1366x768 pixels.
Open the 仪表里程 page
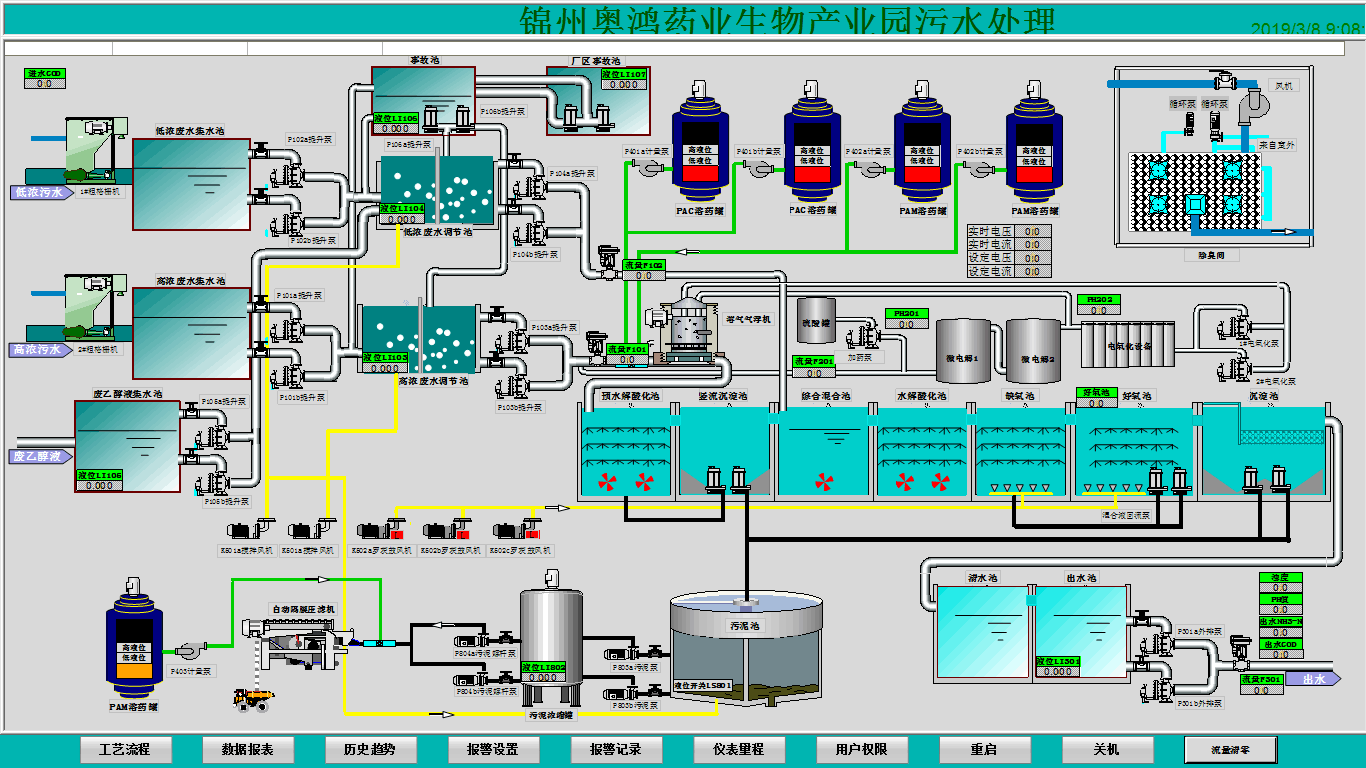(739, 749)
